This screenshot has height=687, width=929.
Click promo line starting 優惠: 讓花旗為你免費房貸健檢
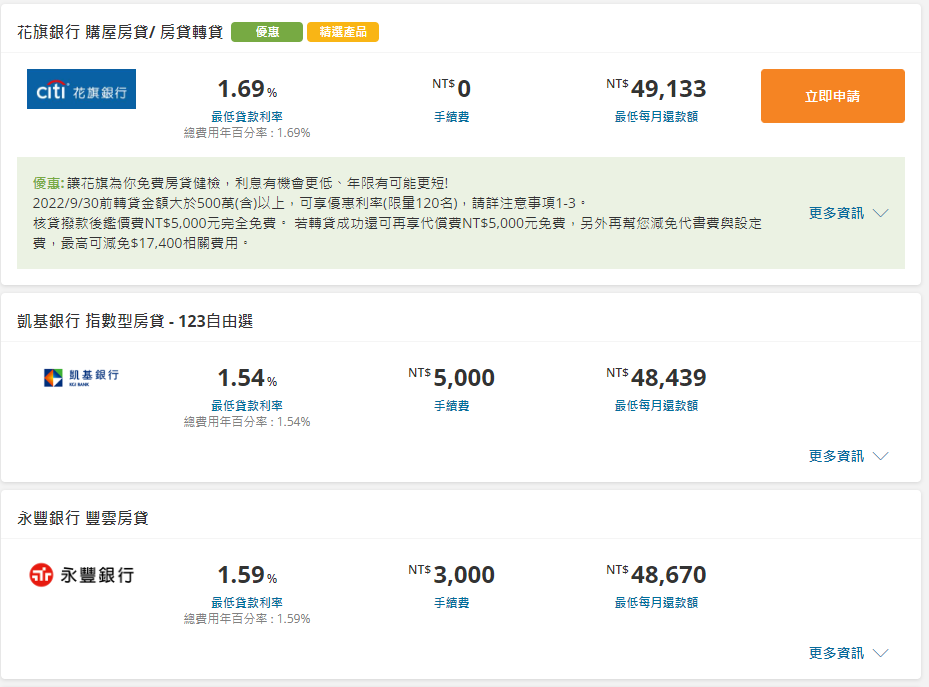[x=241, y=183]
